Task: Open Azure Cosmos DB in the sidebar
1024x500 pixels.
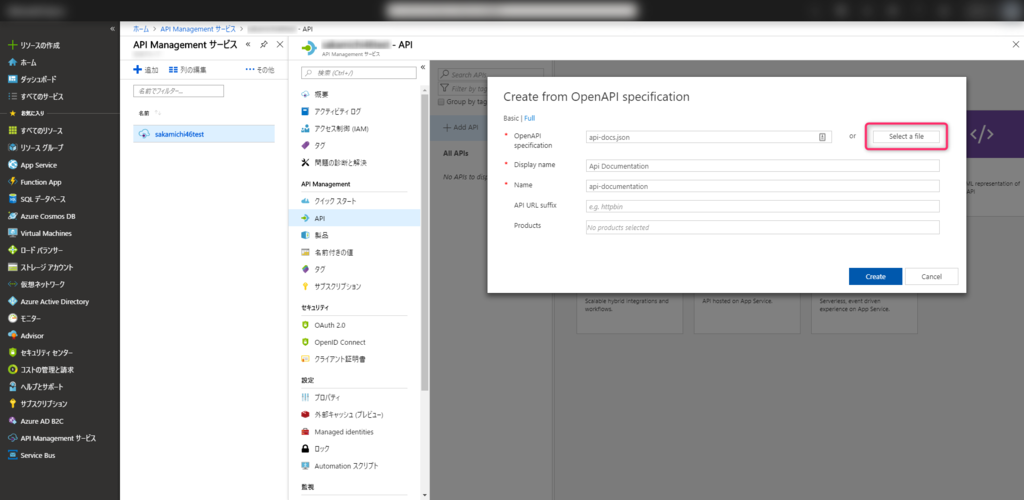Action: tap(41, 216)
